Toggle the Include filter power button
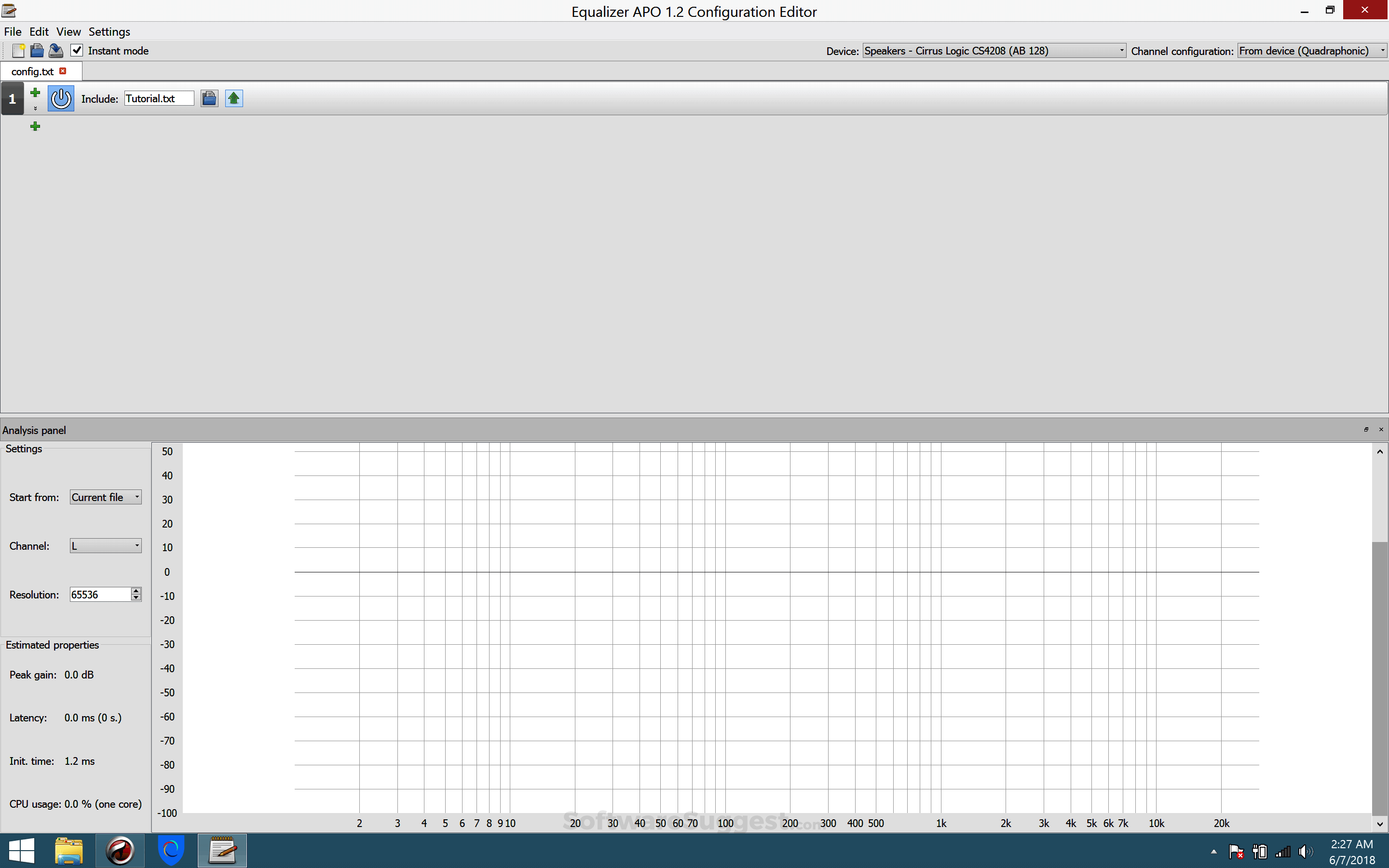Screen dimensions: 1389x868 click(x=61, y=98)
